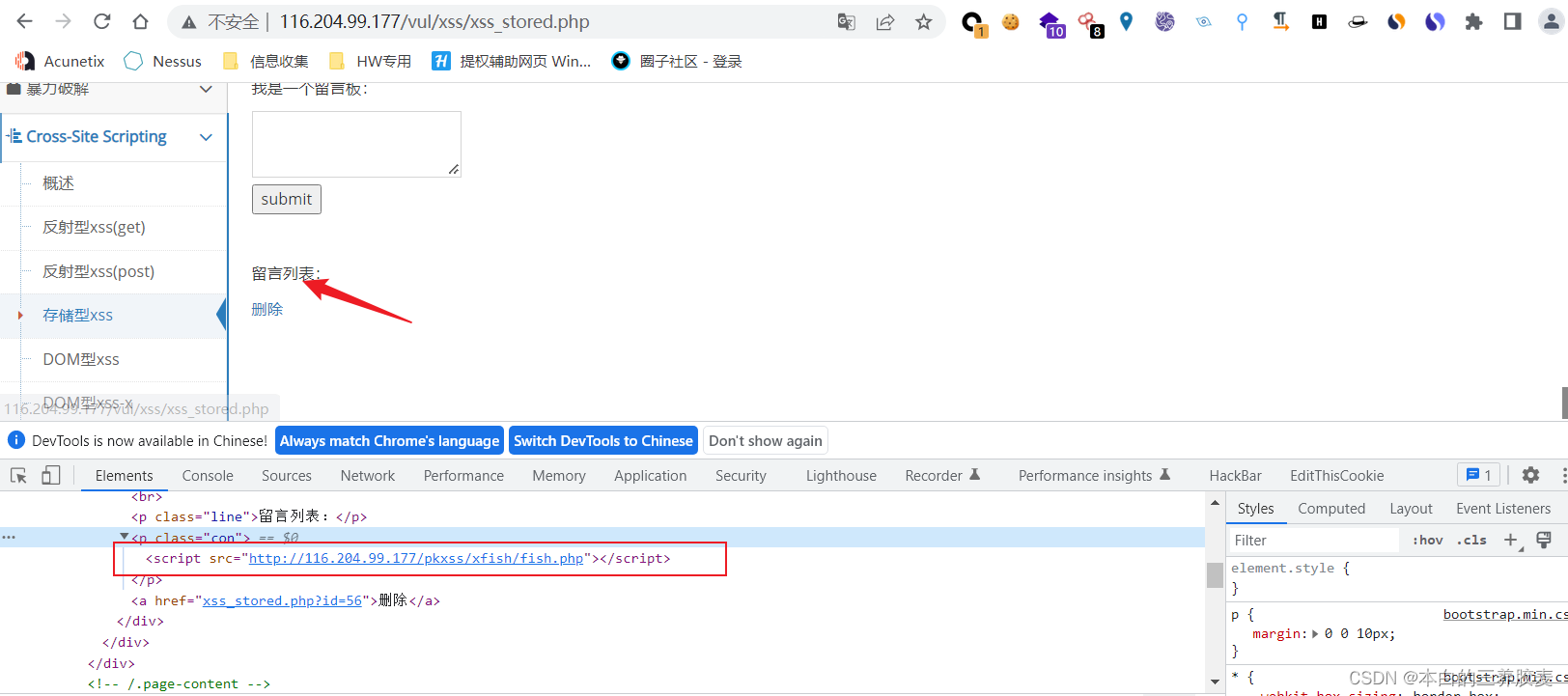The height and width of the screenshot is (696, 1568).
Task: Switch to the Elements tab
Action: point(124,475)
